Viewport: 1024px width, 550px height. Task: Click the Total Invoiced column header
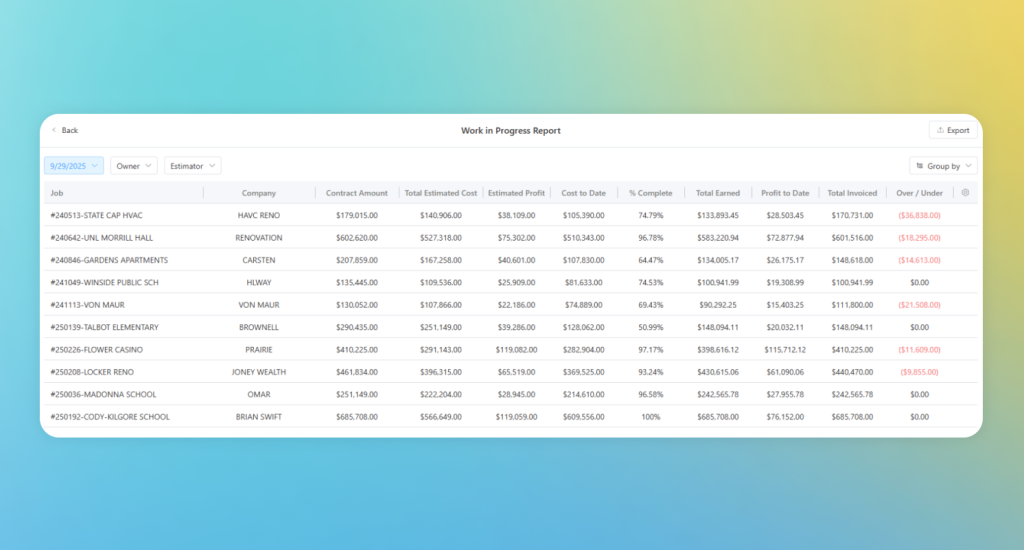(x=852, y=193)
